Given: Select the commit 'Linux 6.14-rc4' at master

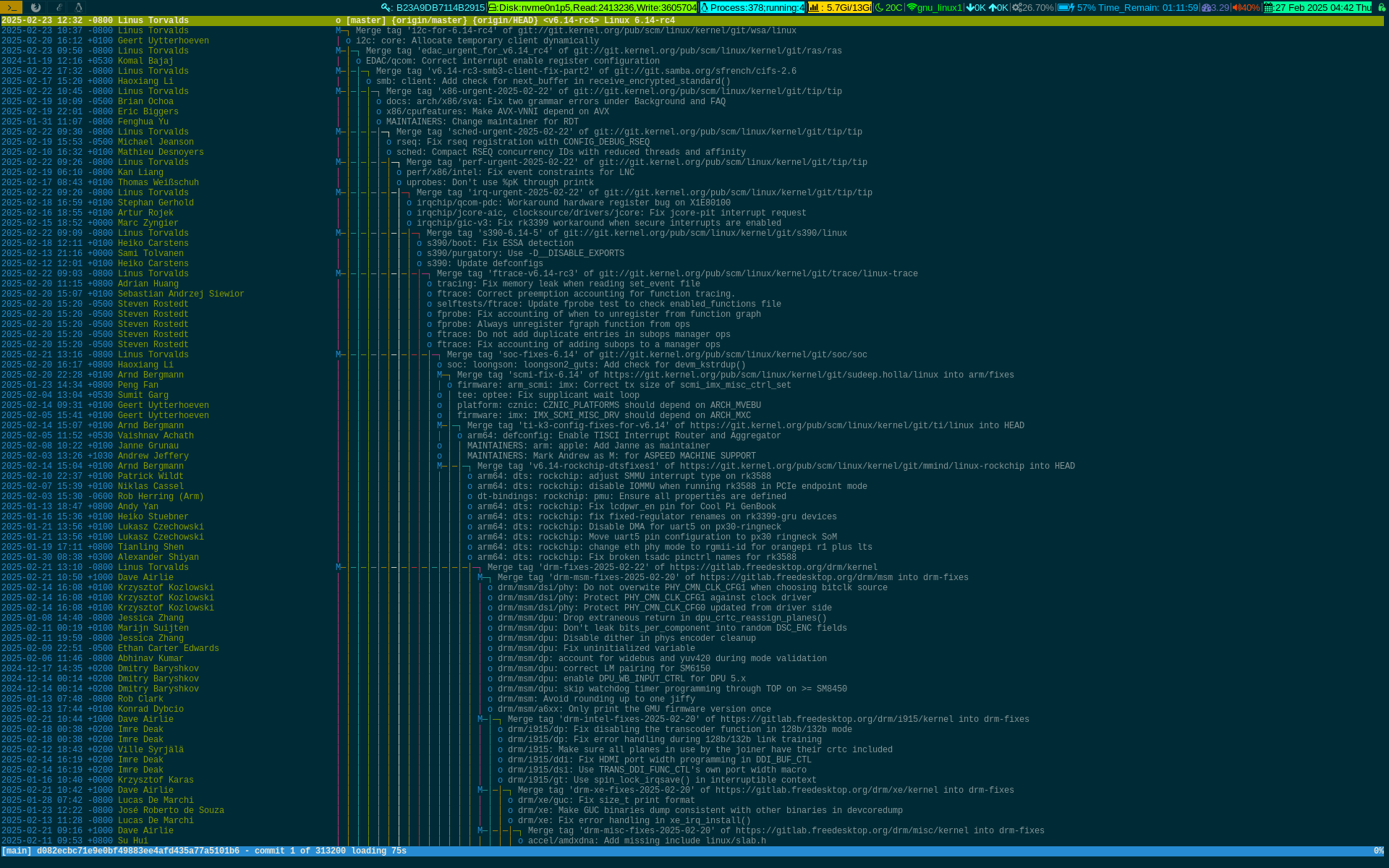Looking at the screenshot, I should click(x=692, y=21).
